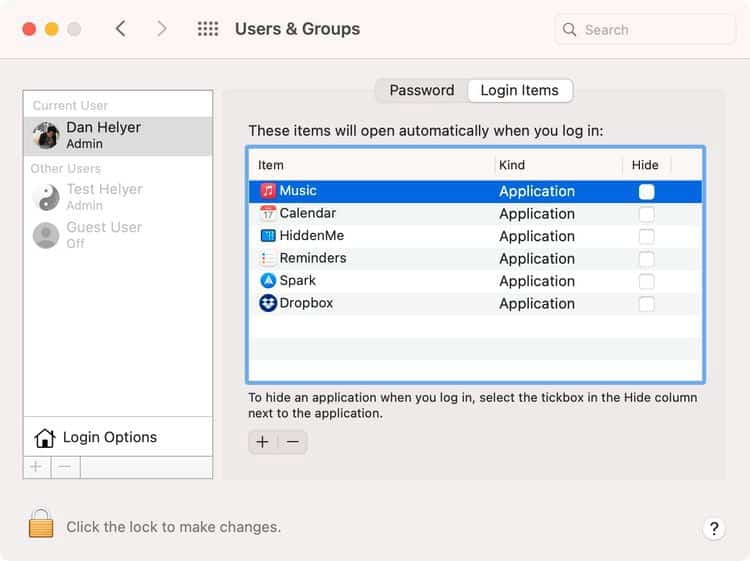Open help with the question mark button

713,529
